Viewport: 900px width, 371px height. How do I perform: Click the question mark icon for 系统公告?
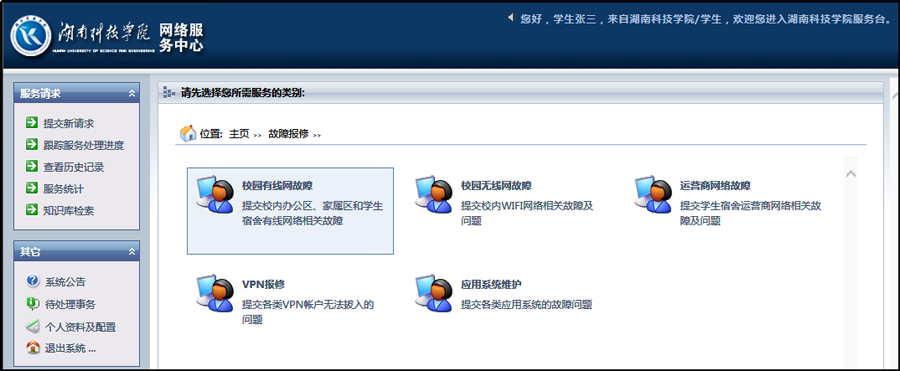pyautogui.click(x=33, y=281)
